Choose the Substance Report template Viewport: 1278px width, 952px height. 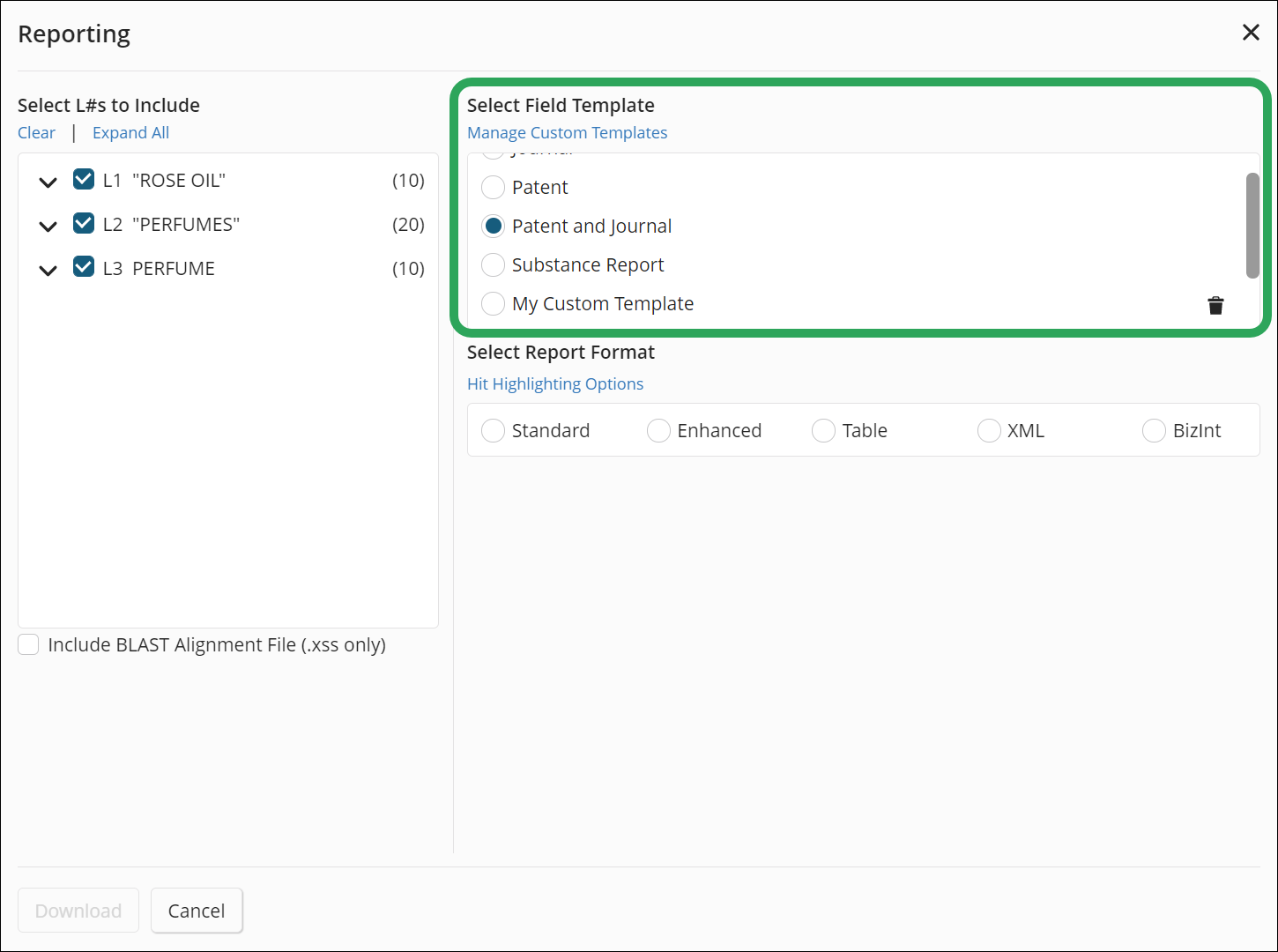pyautogui.click(x=494, y=264)
